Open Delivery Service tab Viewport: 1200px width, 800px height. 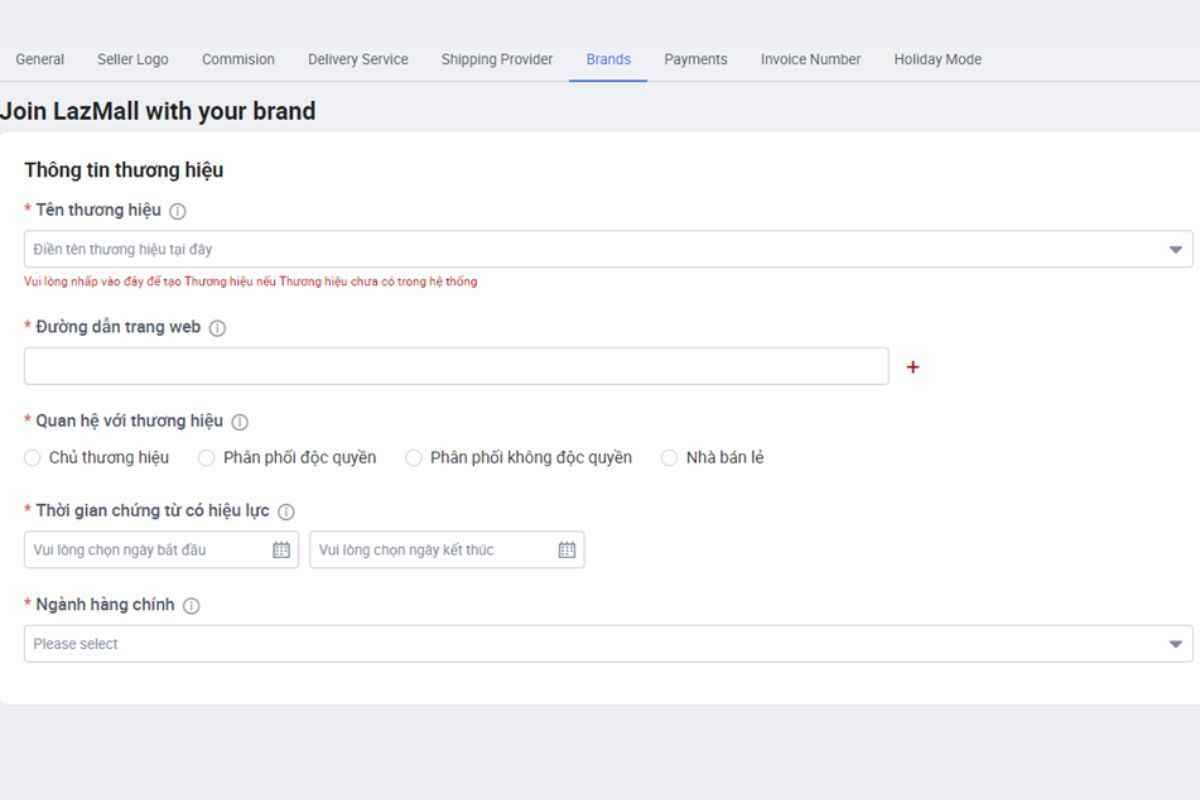tap(358, 60)
